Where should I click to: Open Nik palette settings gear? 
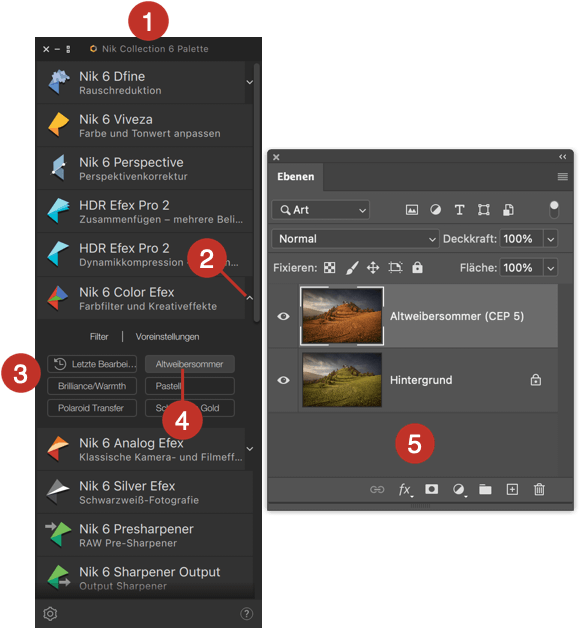click(50, 614)
